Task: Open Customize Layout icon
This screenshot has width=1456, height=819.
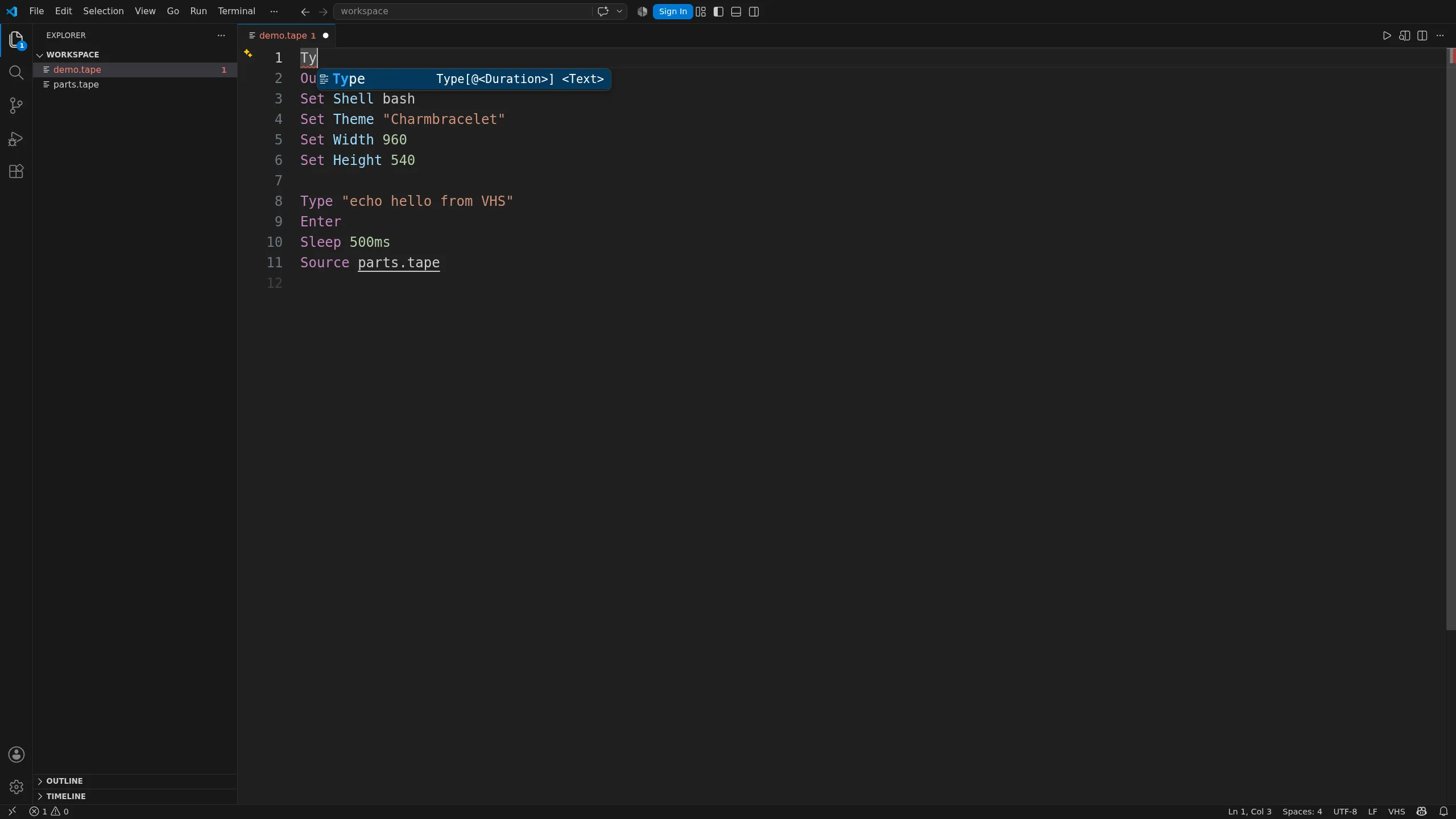Action: pos(701,11)
